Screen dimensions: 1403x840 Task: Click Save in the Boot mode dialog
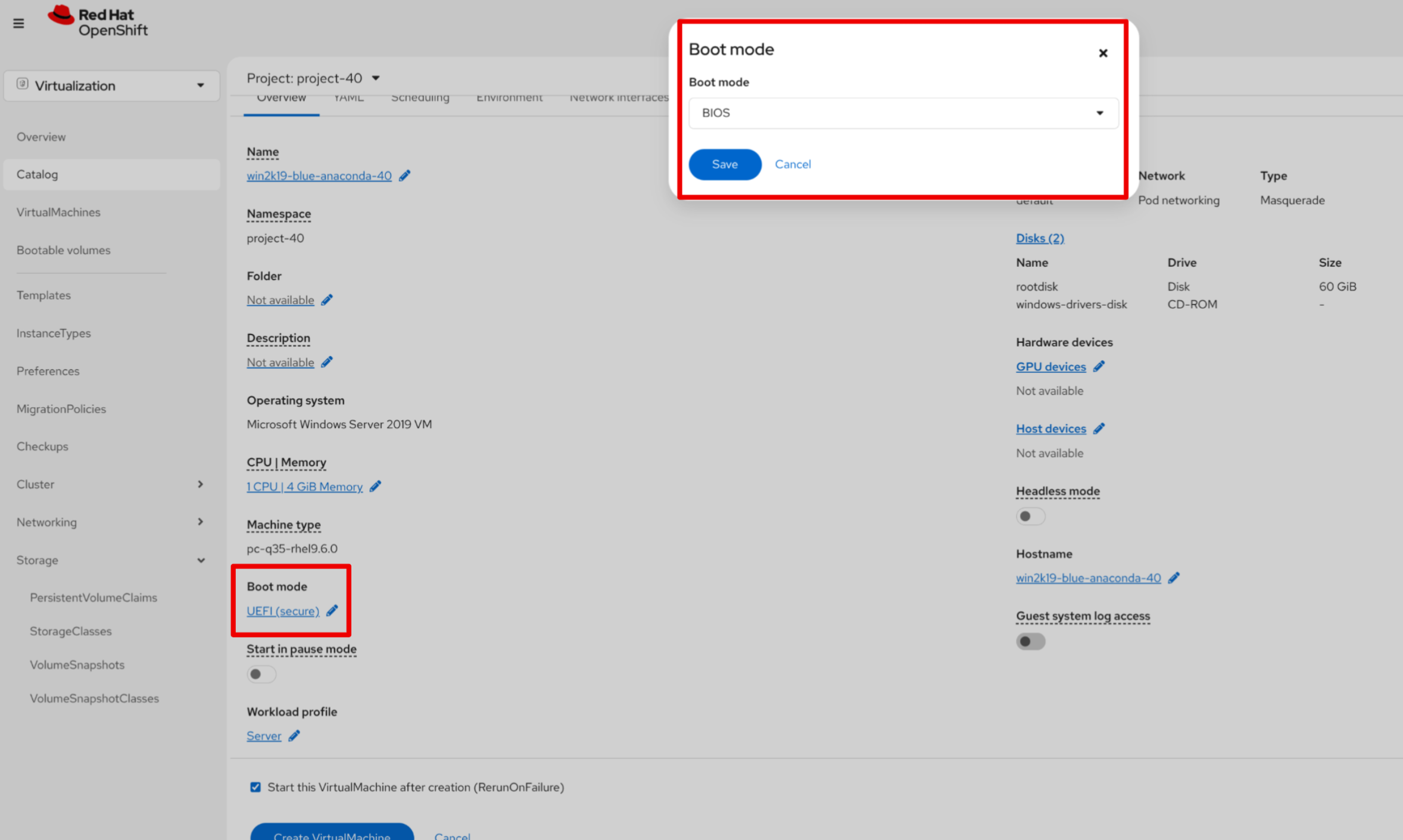click(724, 164)
